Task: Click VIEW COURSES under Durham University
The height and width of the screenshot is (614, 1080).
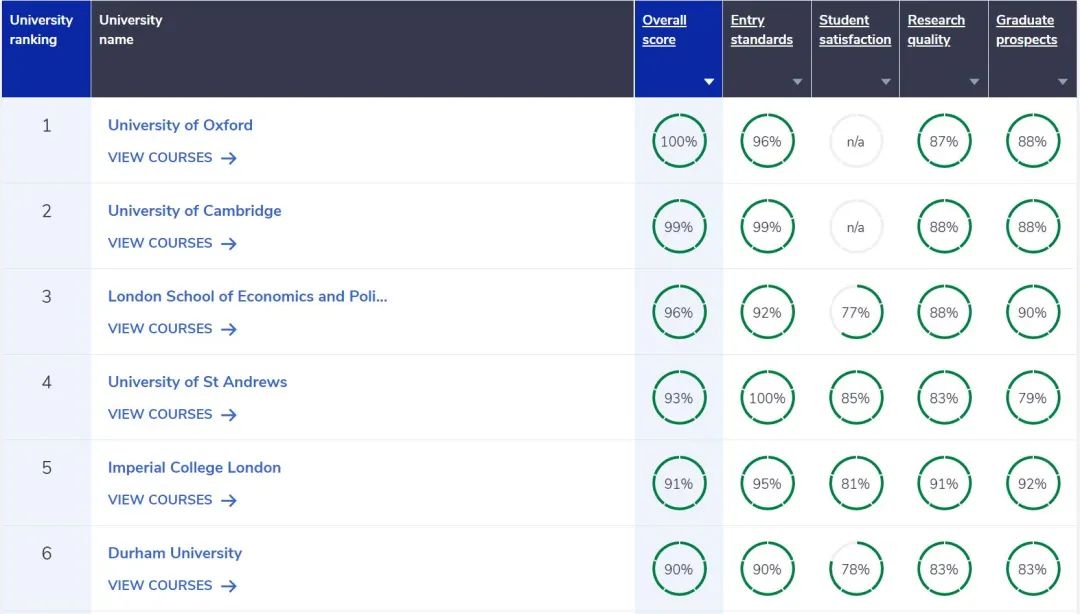Action: [x=172, y=585]
